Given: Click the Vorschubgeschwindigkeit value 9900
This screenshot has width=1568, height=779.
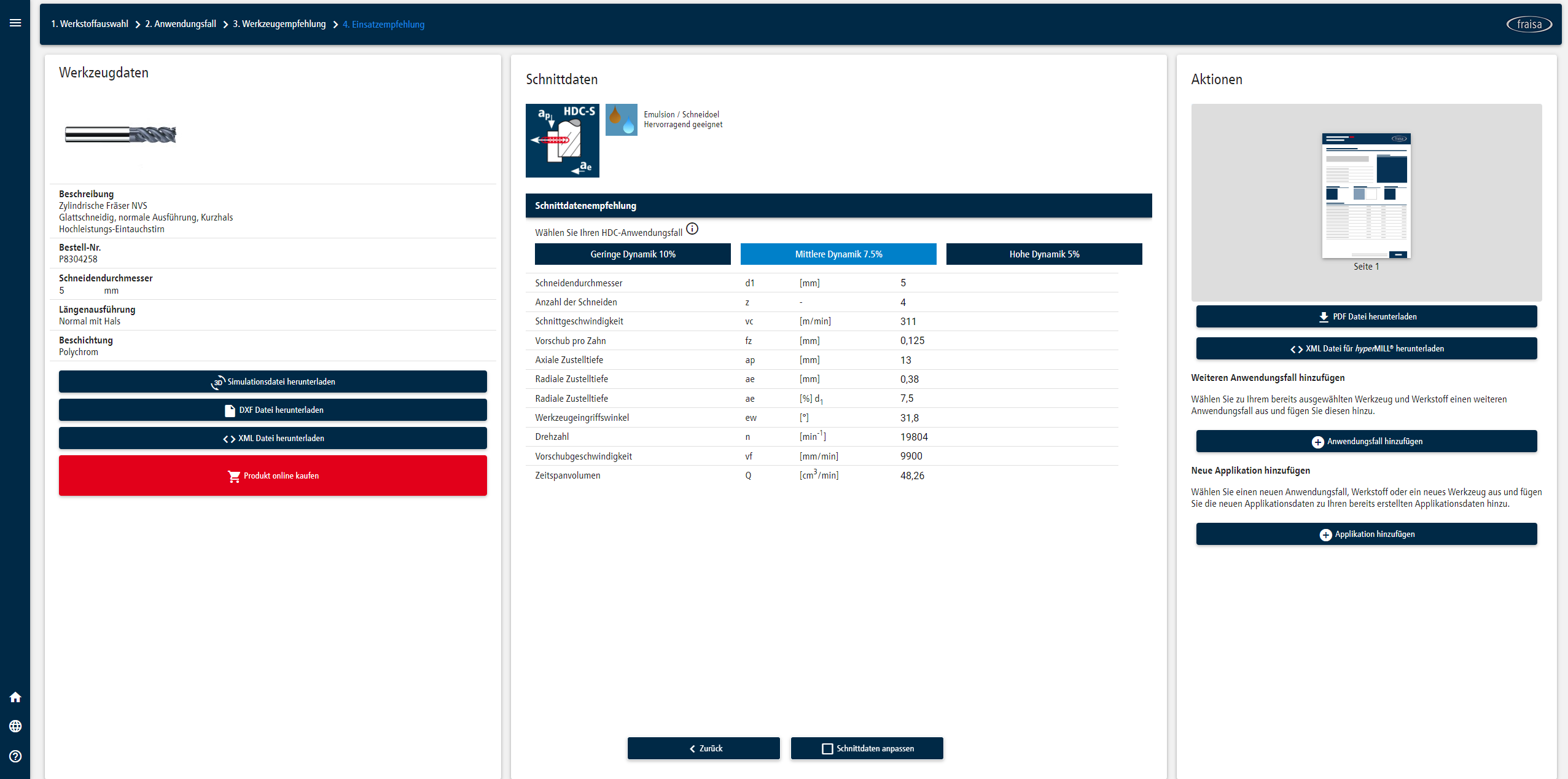Looking at the screenshot, I should (911, 456).
